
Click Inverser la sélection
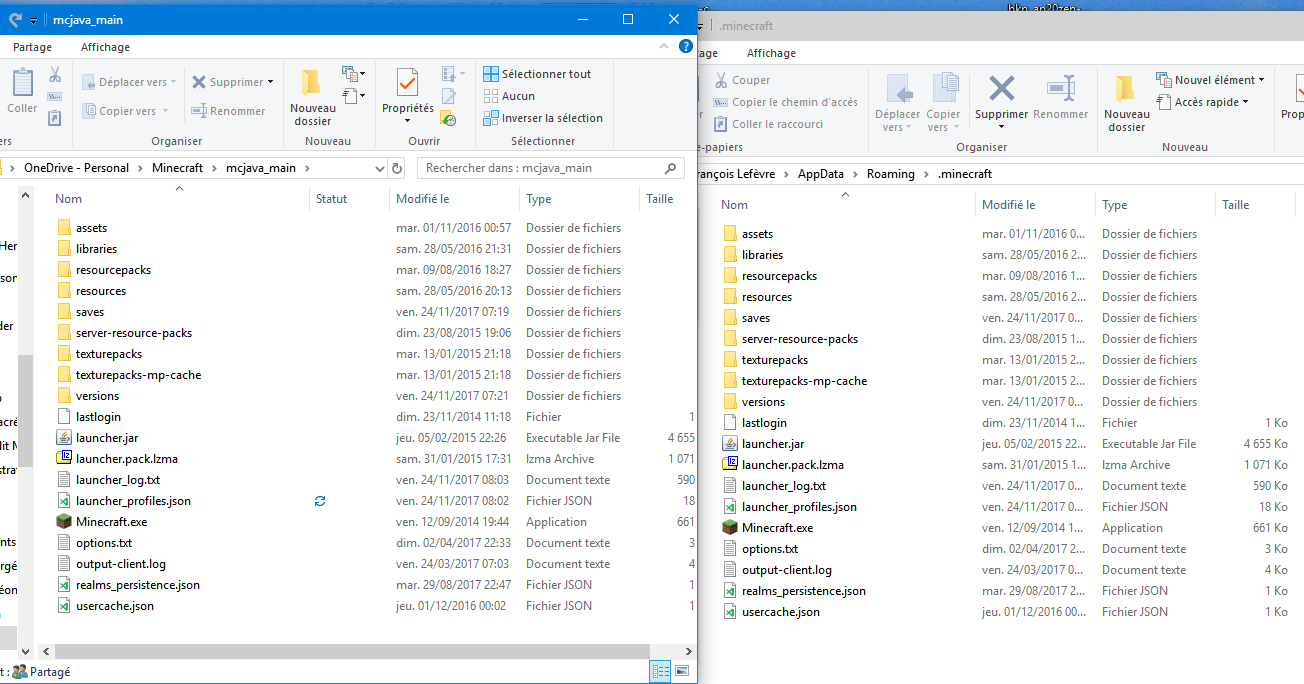click(543, 118)
